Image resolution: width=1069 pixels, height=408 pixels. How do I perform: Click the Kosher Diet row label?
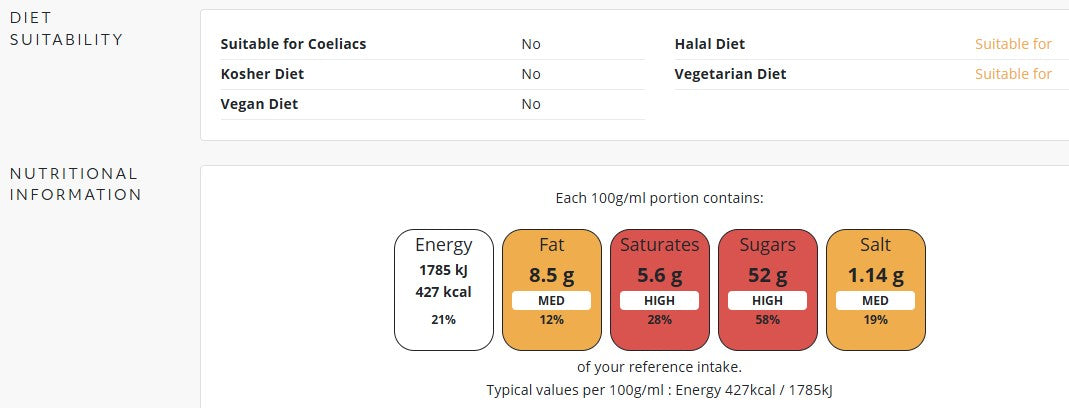pyautogui.click(x=262, y=74)
